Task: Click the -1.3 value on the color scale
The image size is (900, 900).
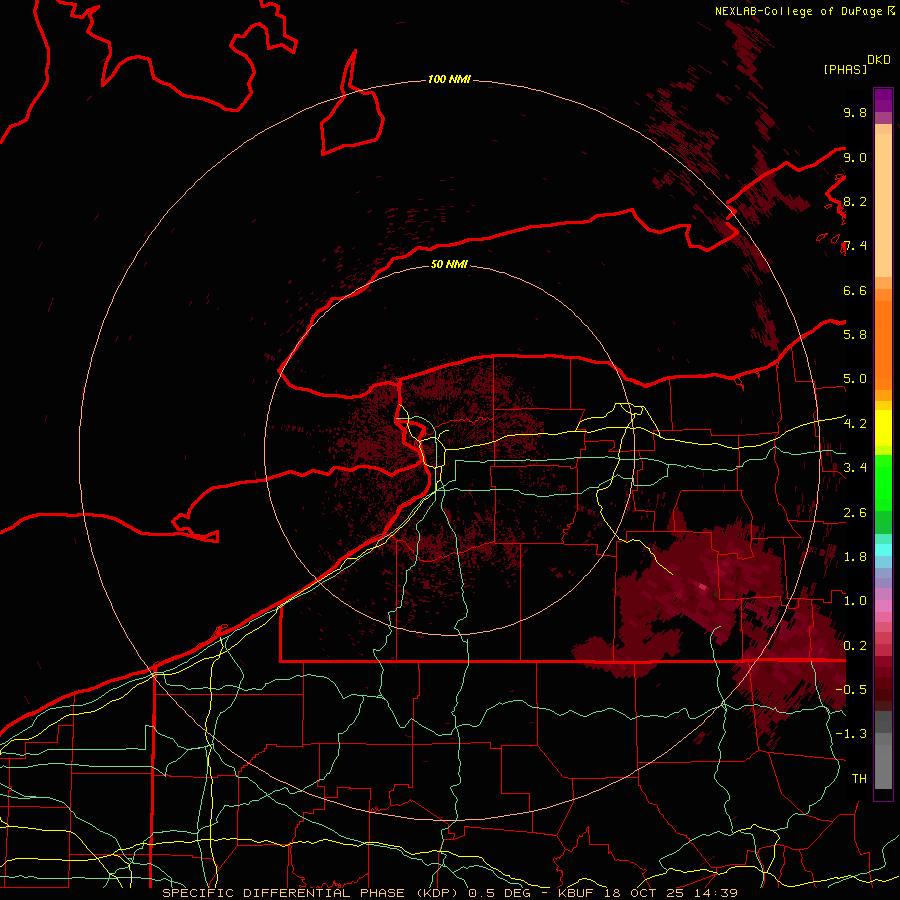Action: pyautogui.click(x=851, y=734)
